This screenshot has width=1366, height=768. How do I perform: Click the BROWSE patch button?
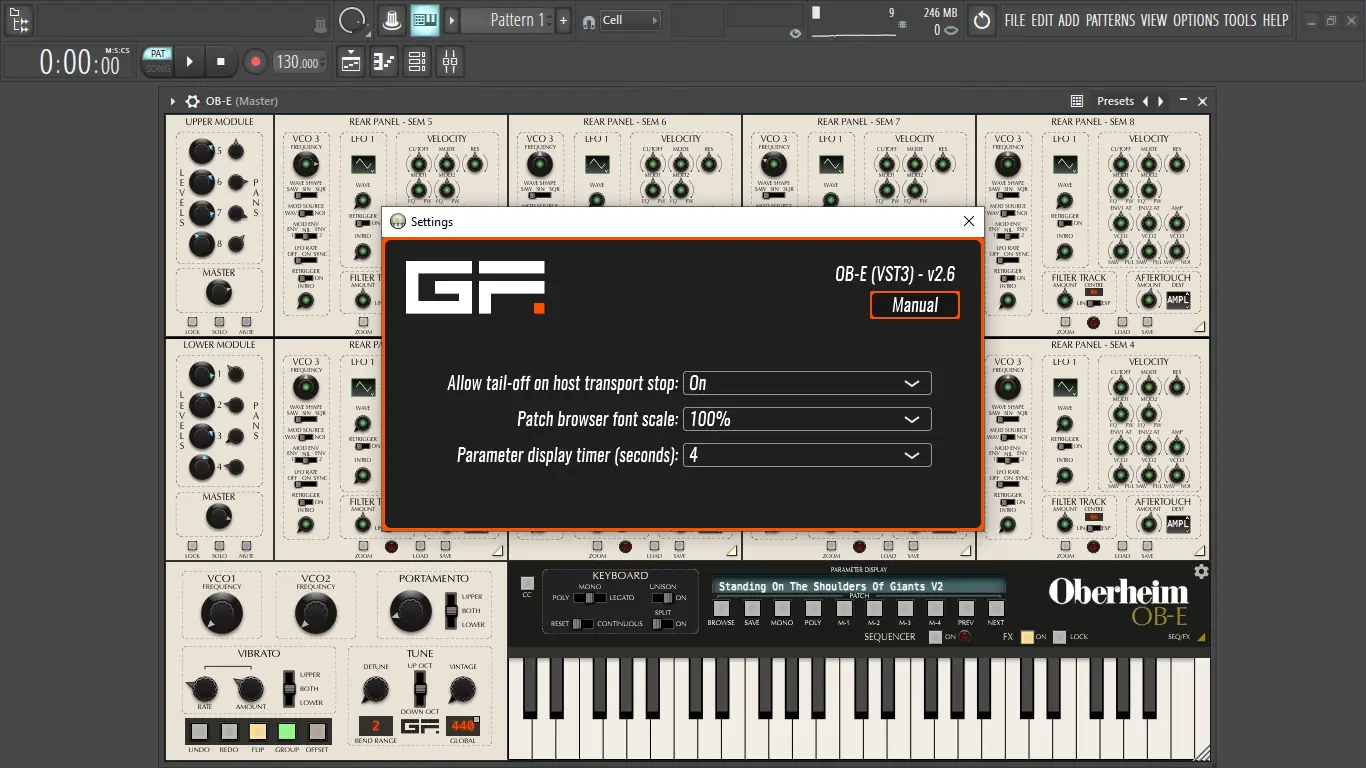[x=721, y=608]
